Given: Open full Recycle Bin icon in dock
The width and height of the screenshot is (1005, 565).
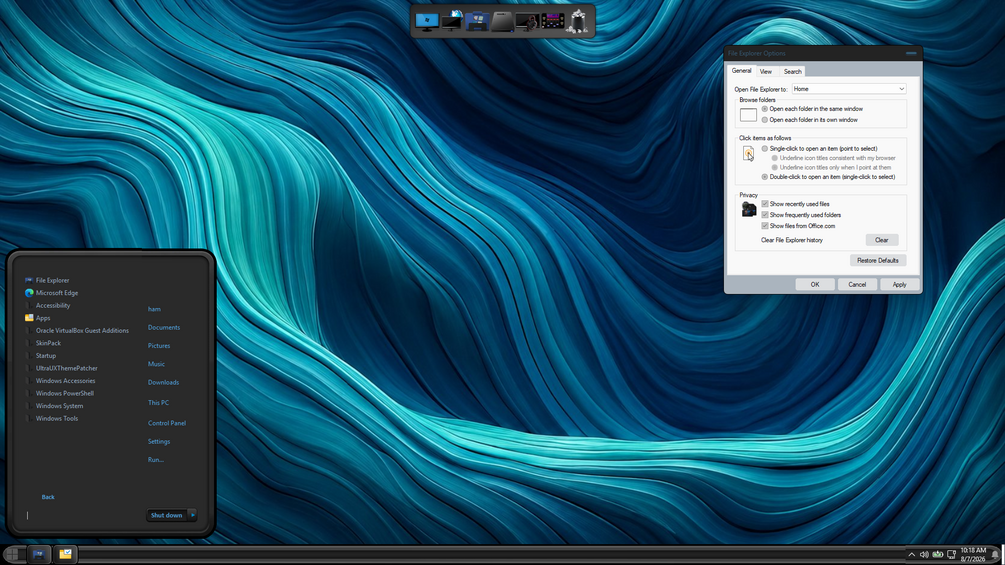Looking at the screenshot, I should point(577,21).
